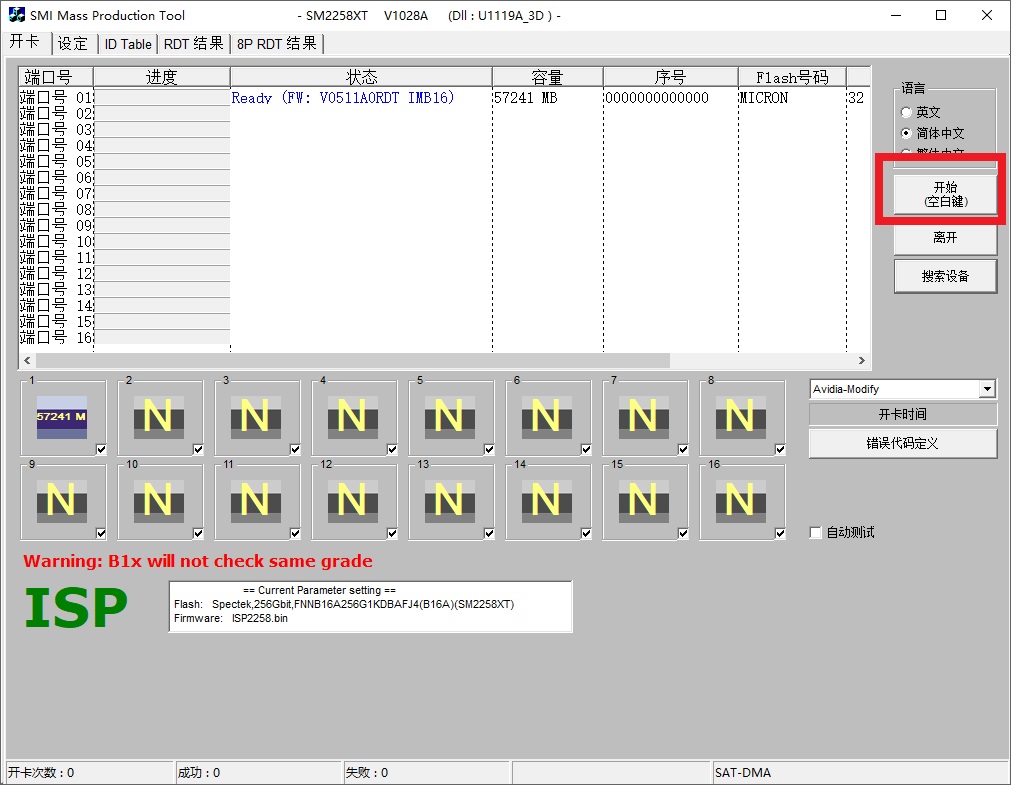Select the port 9 N slot icon
The image size is (1011, 785).
(x=61, y=500)
